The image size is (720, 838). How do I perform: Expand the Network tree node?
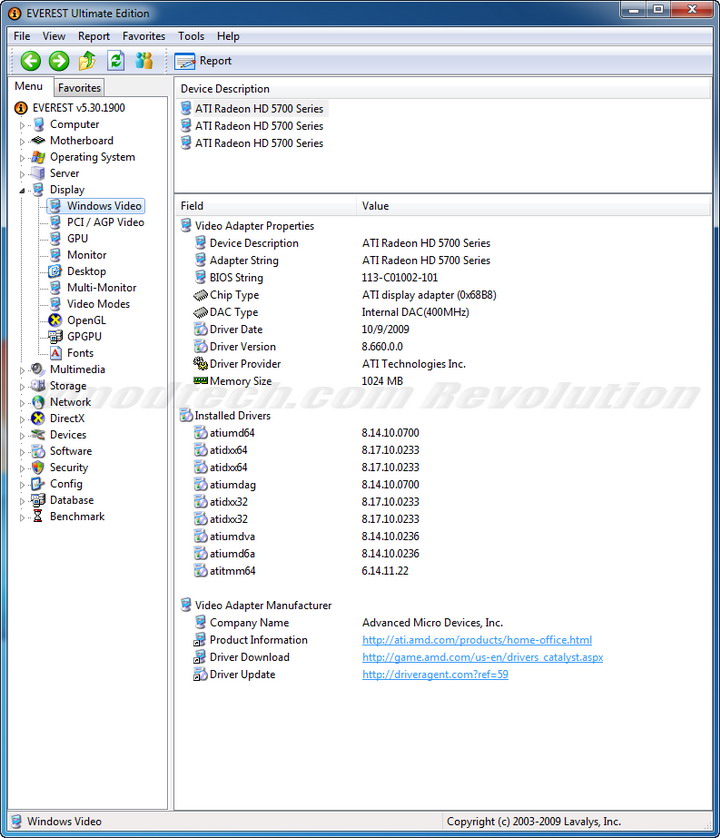pyautogui.click(x=22, y=403)
